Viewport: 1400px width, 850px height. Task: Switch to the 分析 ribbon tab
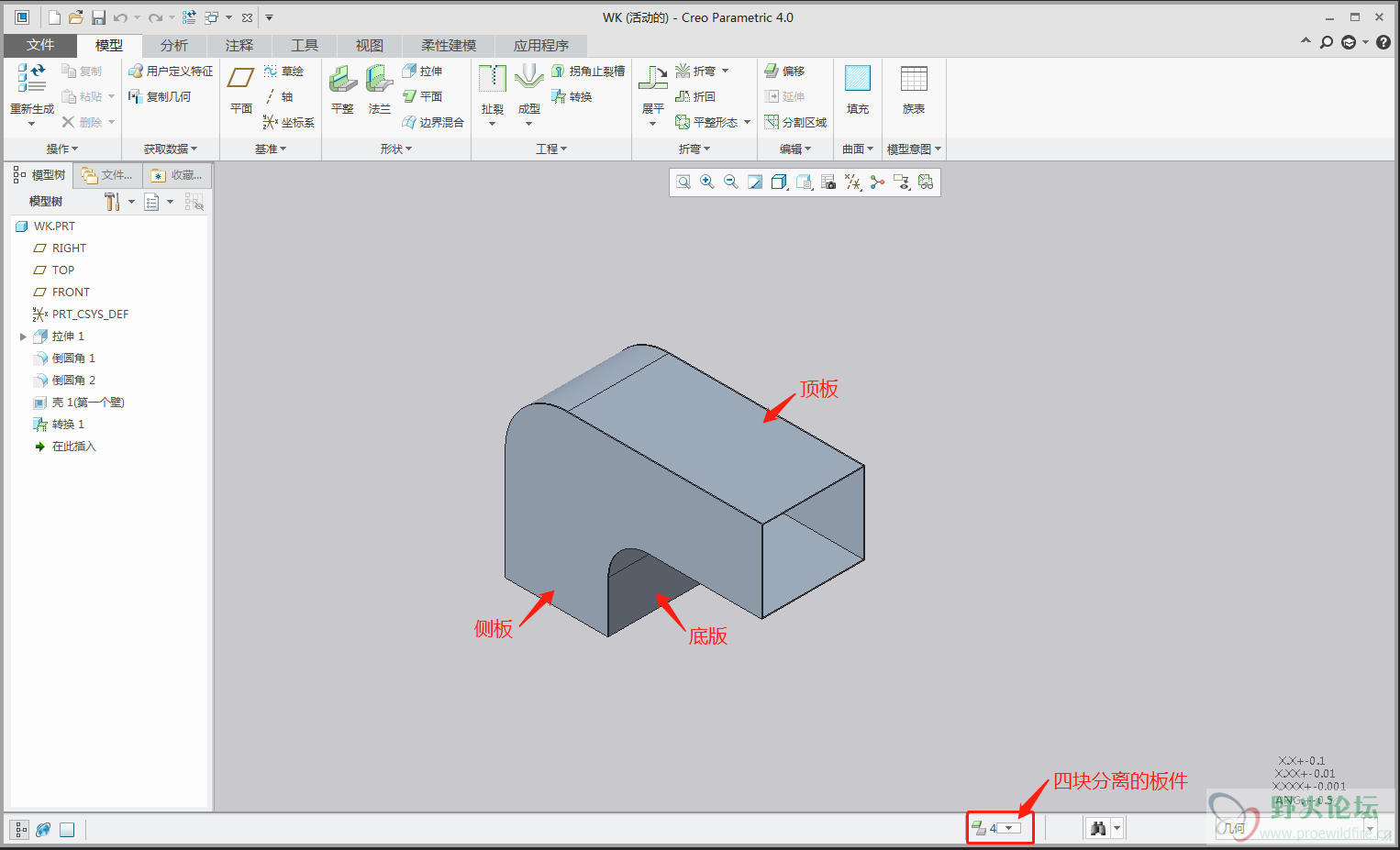173,45
